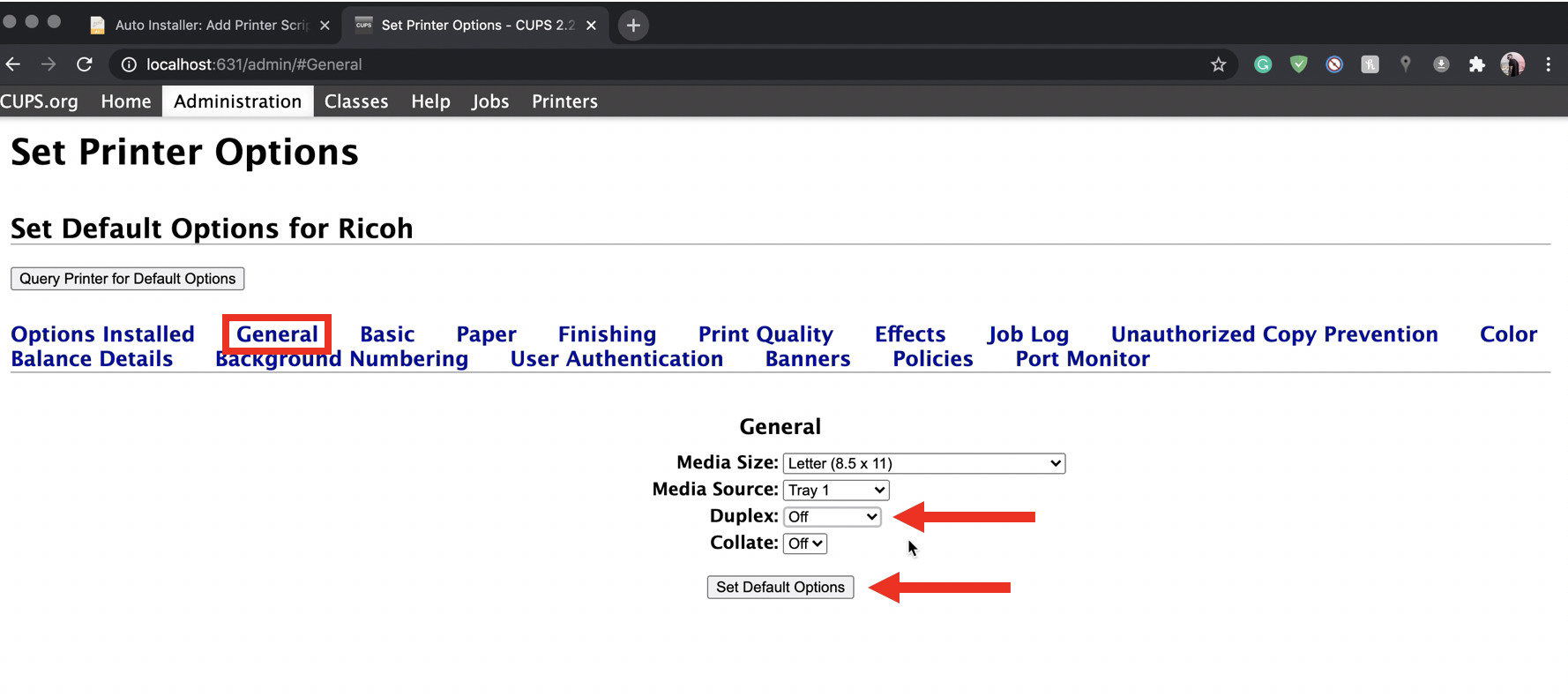
Task: Open the Chrome three-dot menu
Action: 1548,64
